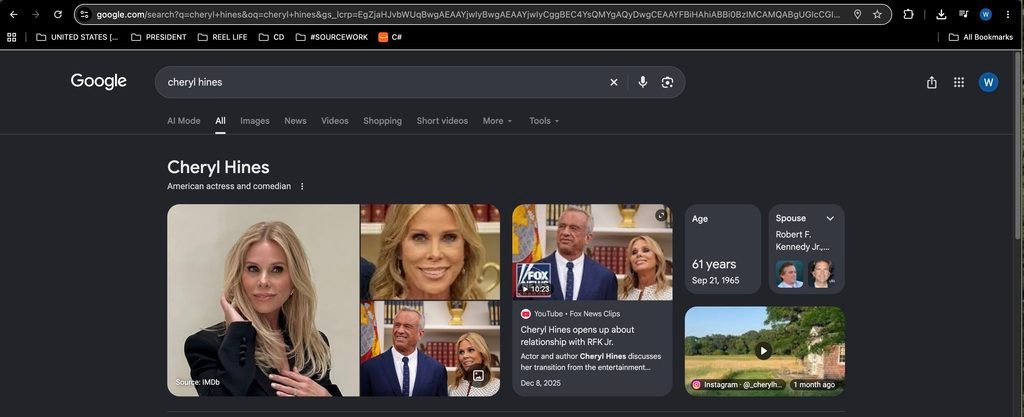View site information icon in address bar
This screenshot has width=1024, height=417.
point(84,14)
